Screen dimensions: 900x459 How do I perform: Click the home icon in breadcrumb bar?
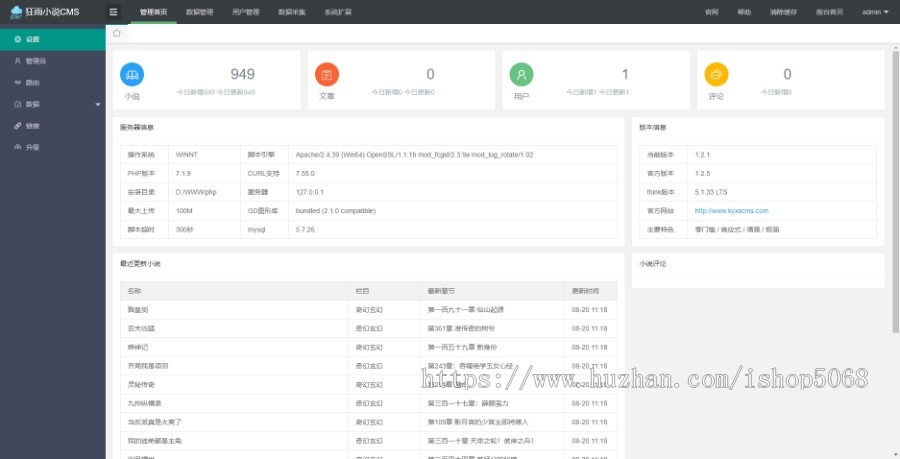click(117, 33)
